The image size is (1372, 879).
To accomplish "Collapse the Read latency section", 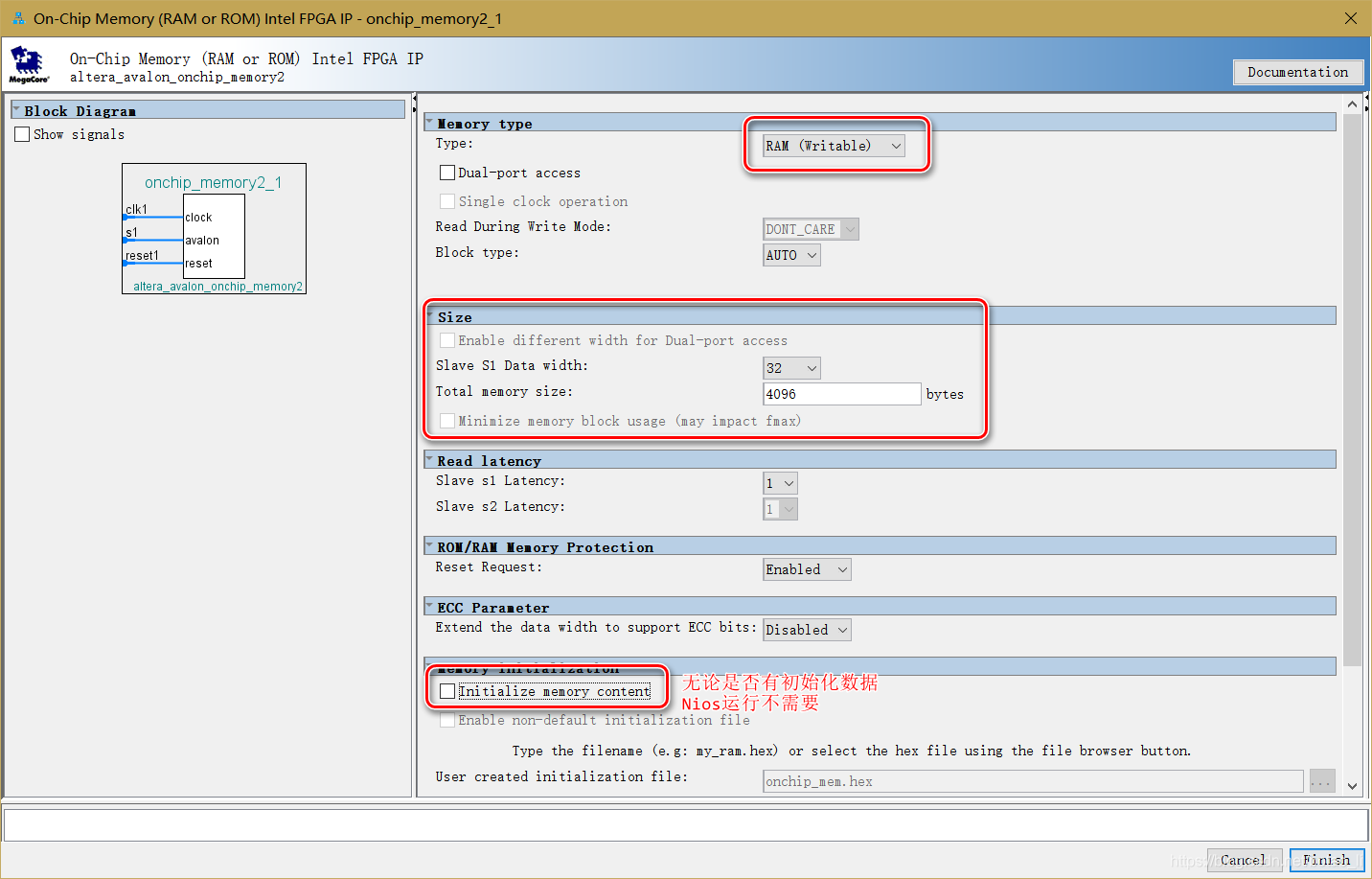I will pos(430,460).
